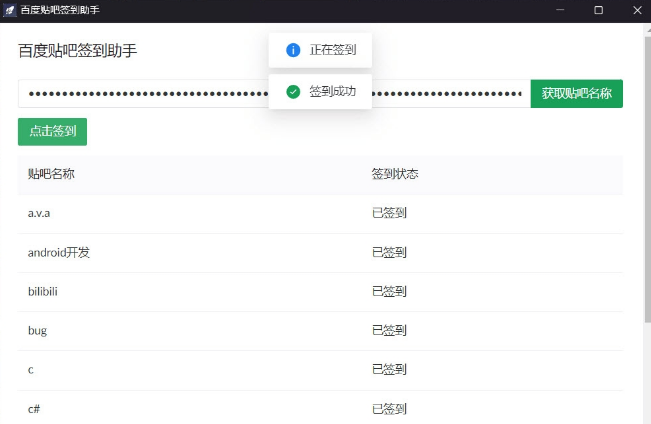Click 已签到 status in c# row

pos(389,409)
